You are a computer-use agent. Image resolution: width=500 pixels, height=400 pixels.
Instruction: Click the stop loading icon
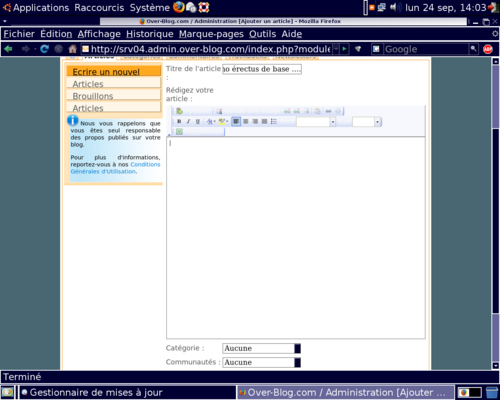(x=59, y=49)
